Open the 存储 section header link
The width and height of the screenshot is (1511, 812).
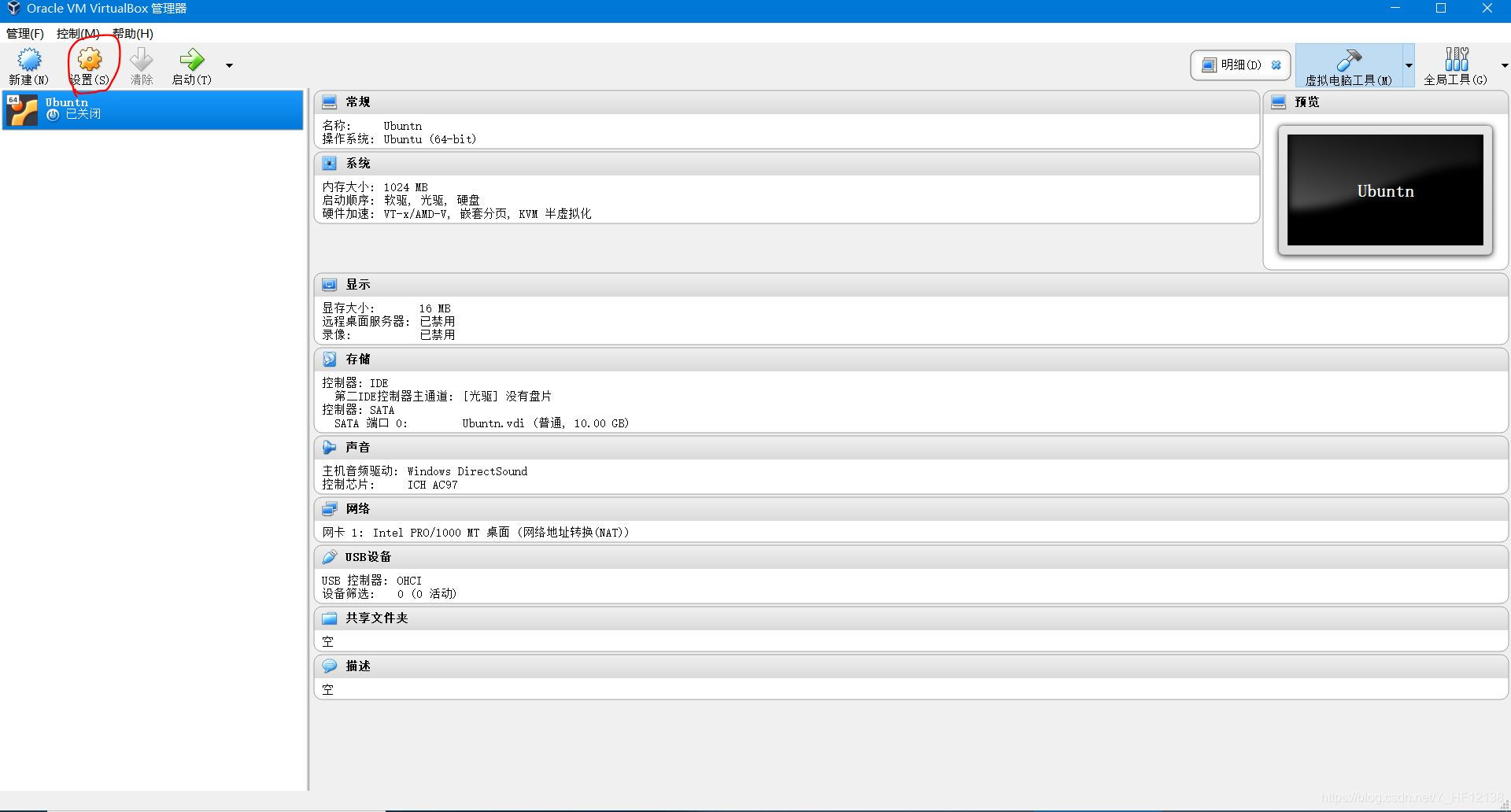coord(358,360)
